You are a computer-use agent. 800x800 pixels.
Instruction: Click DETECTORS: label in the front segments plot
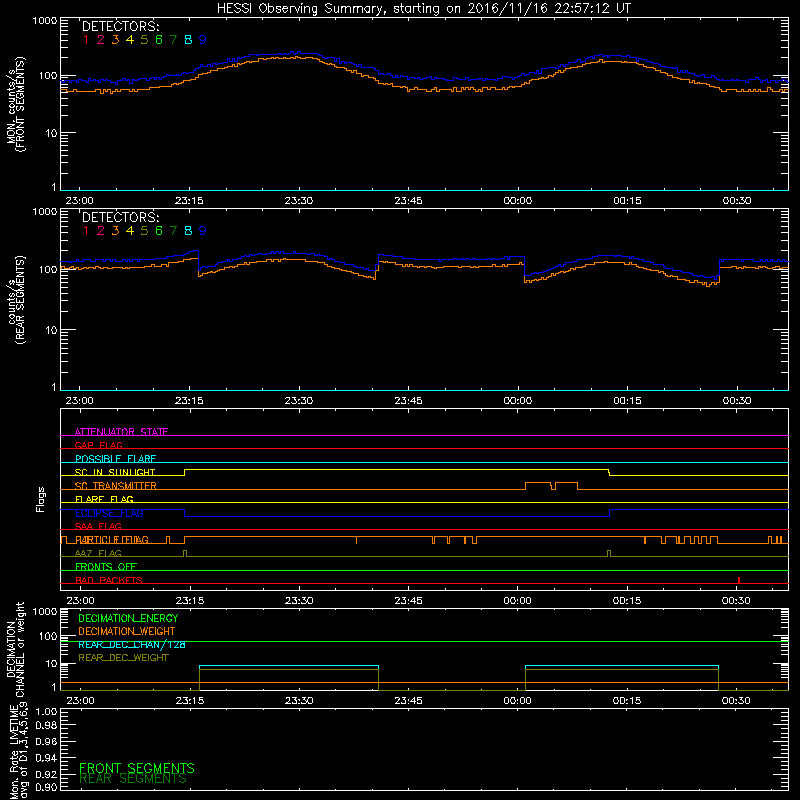[x=120, y=26]
